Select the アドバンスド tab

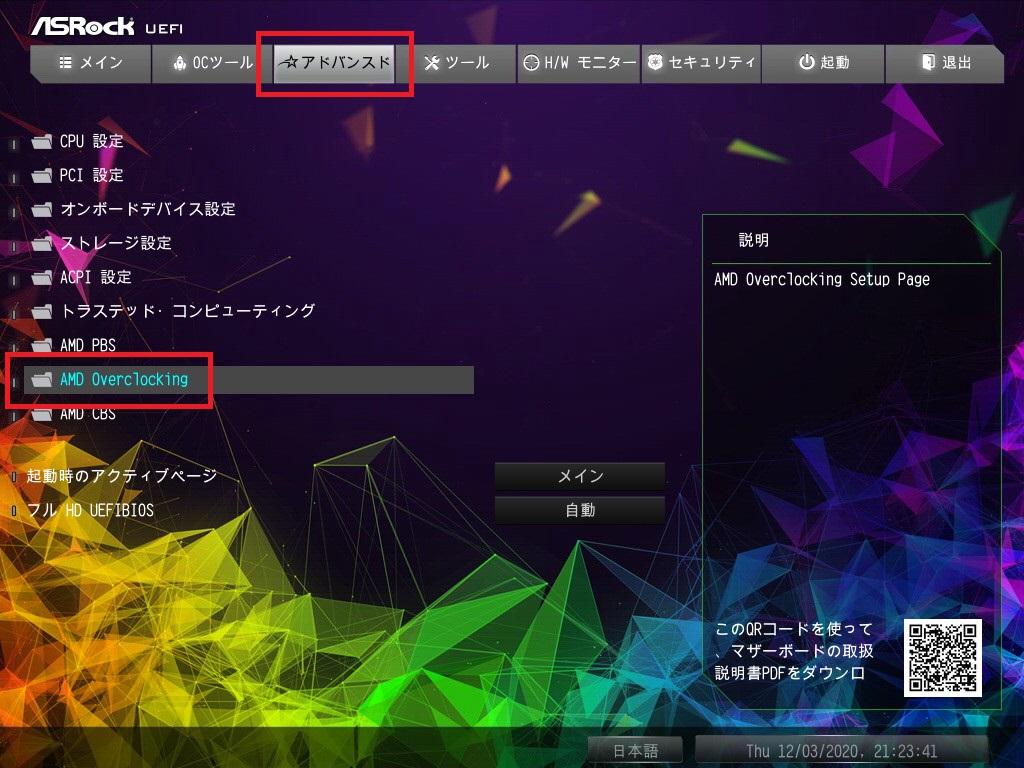tap(334, 63)
